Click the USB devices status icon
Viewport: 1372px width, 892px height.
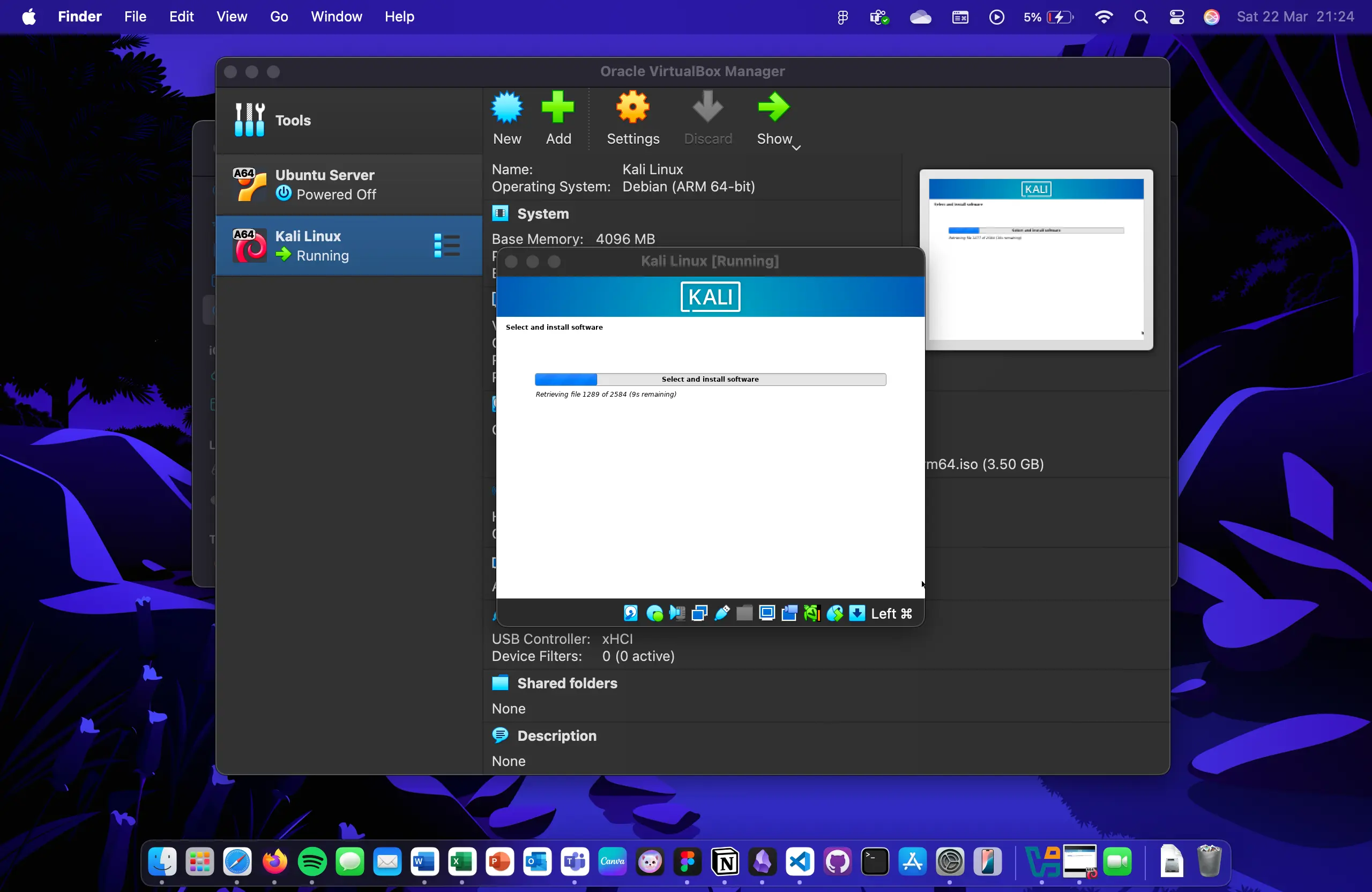pos(721,612)
